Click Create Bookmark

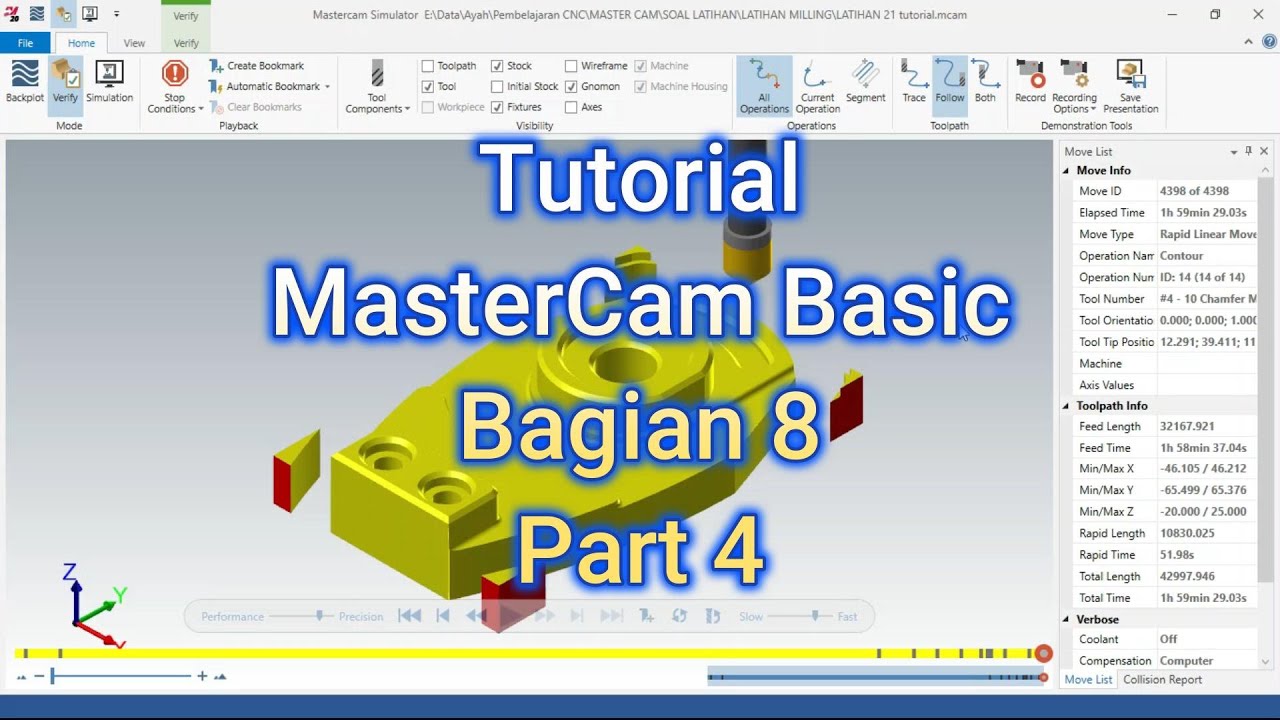click(x=257, y=66)
